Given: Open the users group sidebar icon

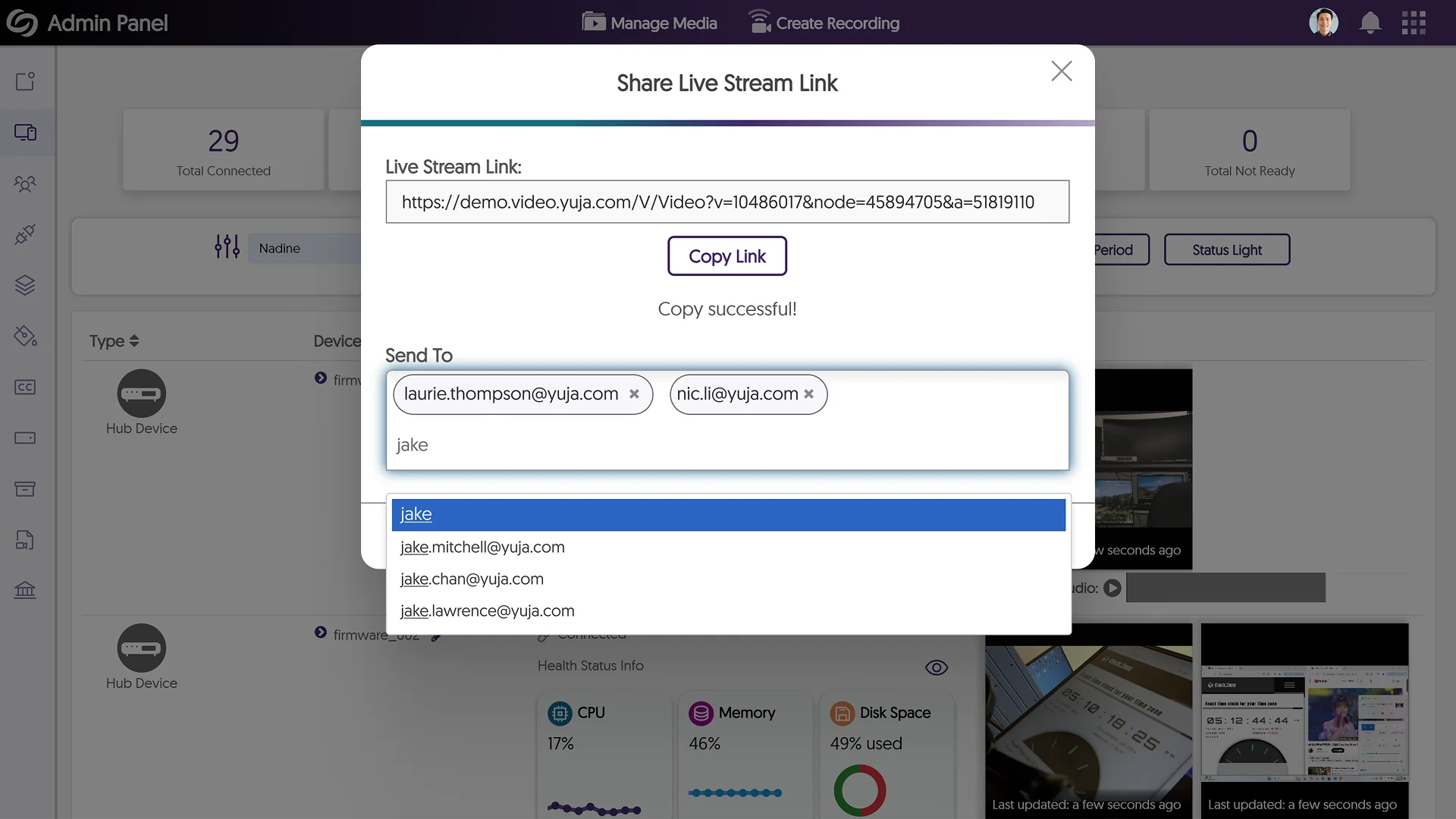Looking at the screenshot, I should point(25,184).
